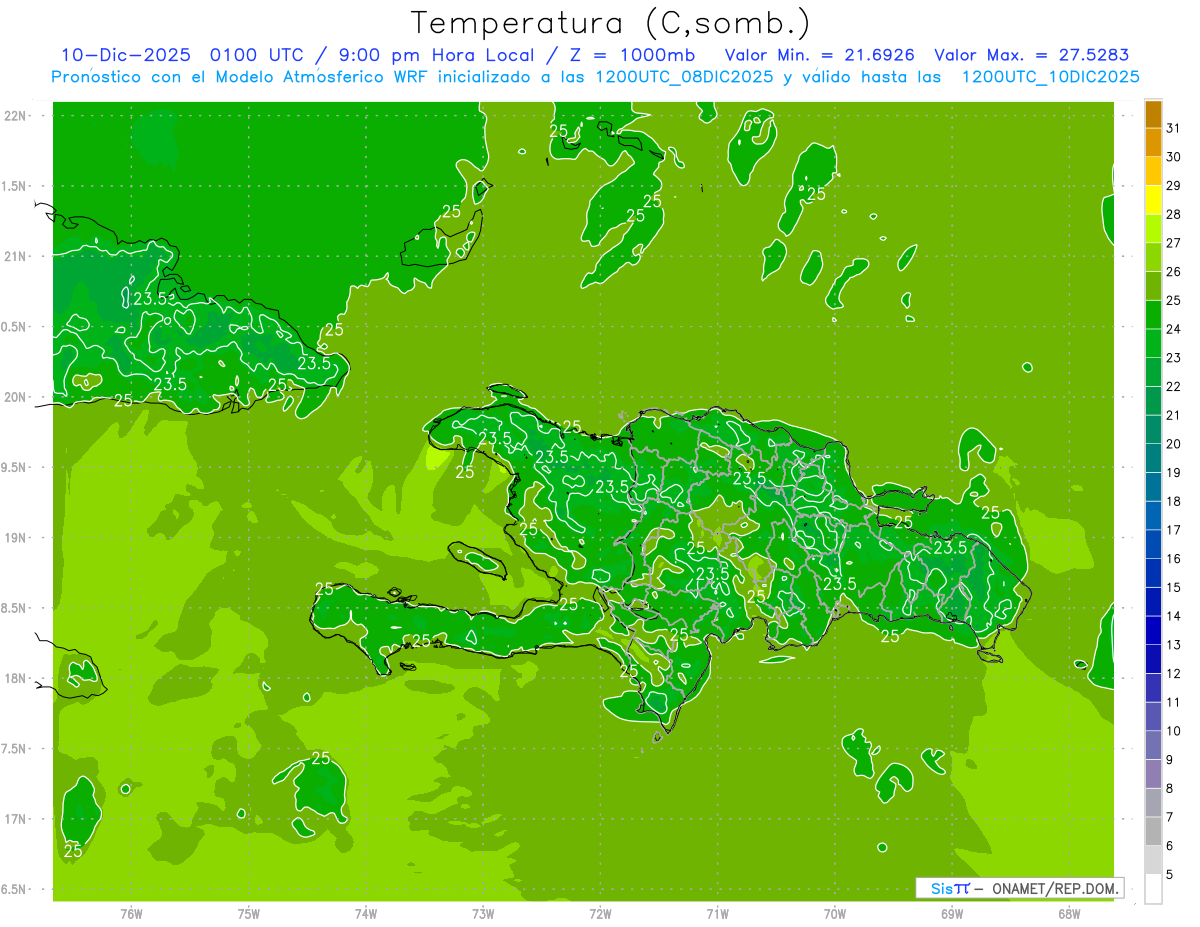Click the 21N latitude axis label

[x=14, y=256]
